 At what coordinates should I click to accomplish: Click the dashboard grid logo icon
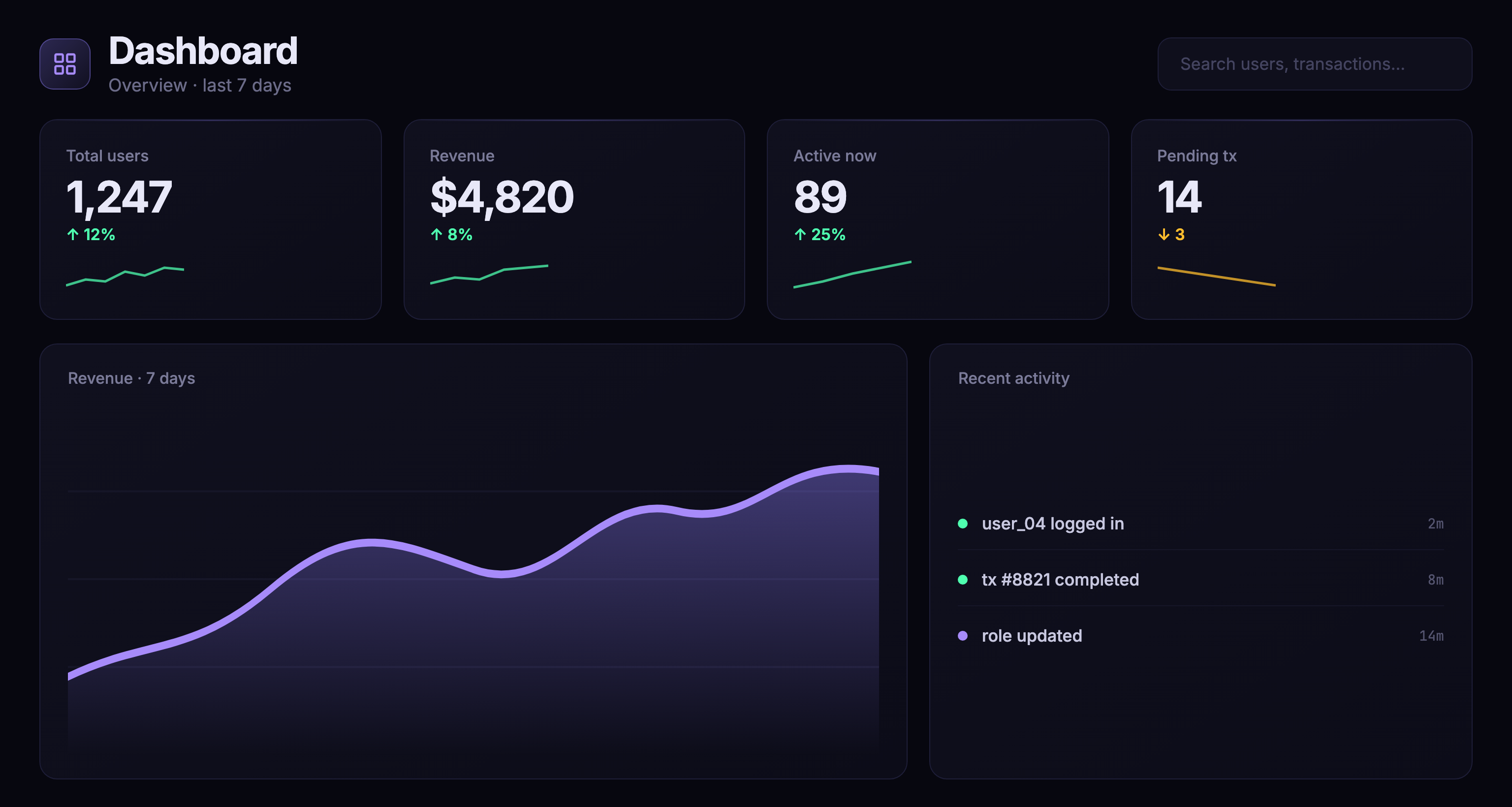click(64, 64)
